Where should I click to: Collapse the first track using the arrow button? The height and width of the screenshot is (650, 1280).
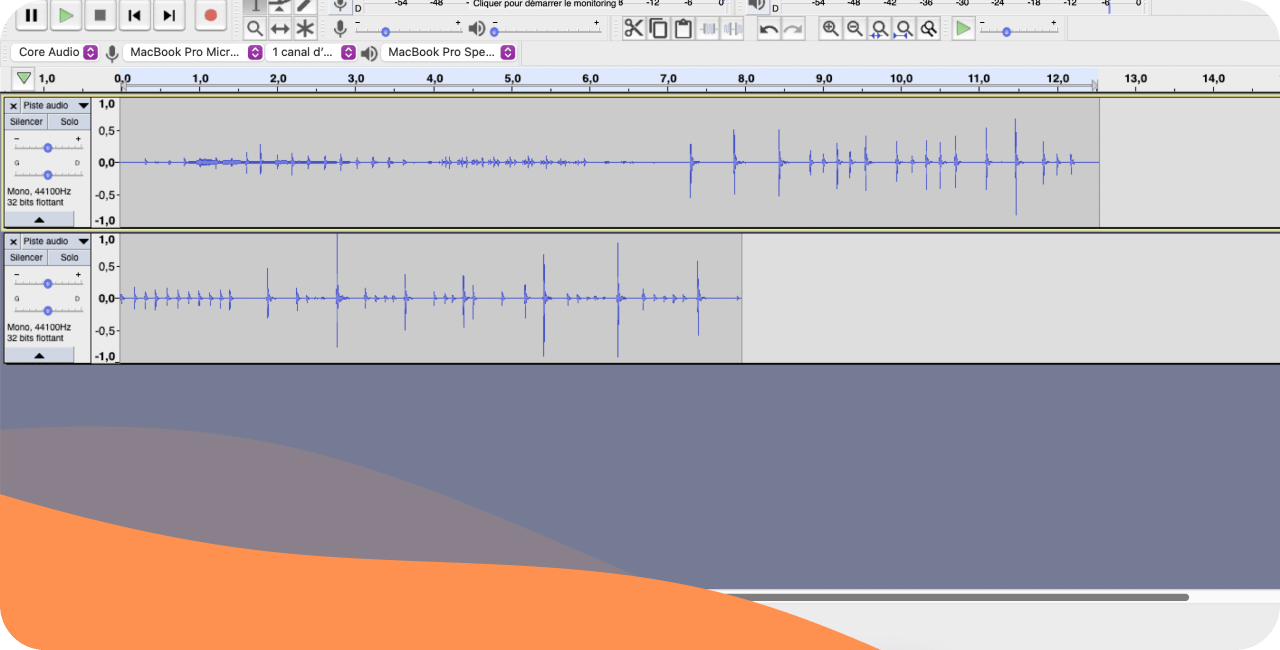click(x=39, y=219)
